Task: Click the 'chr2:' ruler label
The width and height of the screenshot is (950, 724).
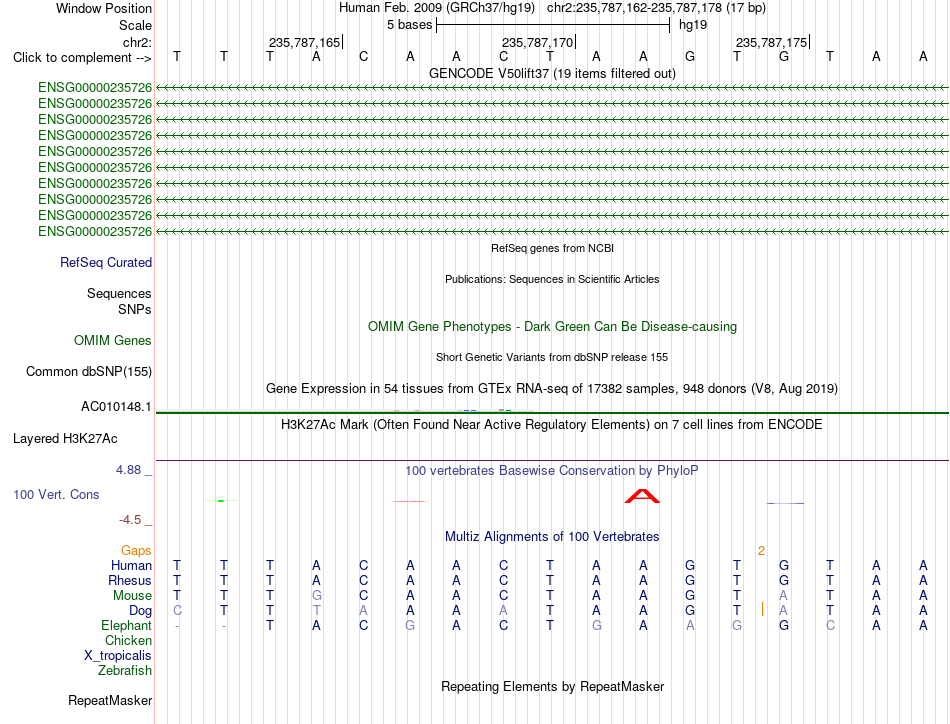Action: [x=137, y=42]
